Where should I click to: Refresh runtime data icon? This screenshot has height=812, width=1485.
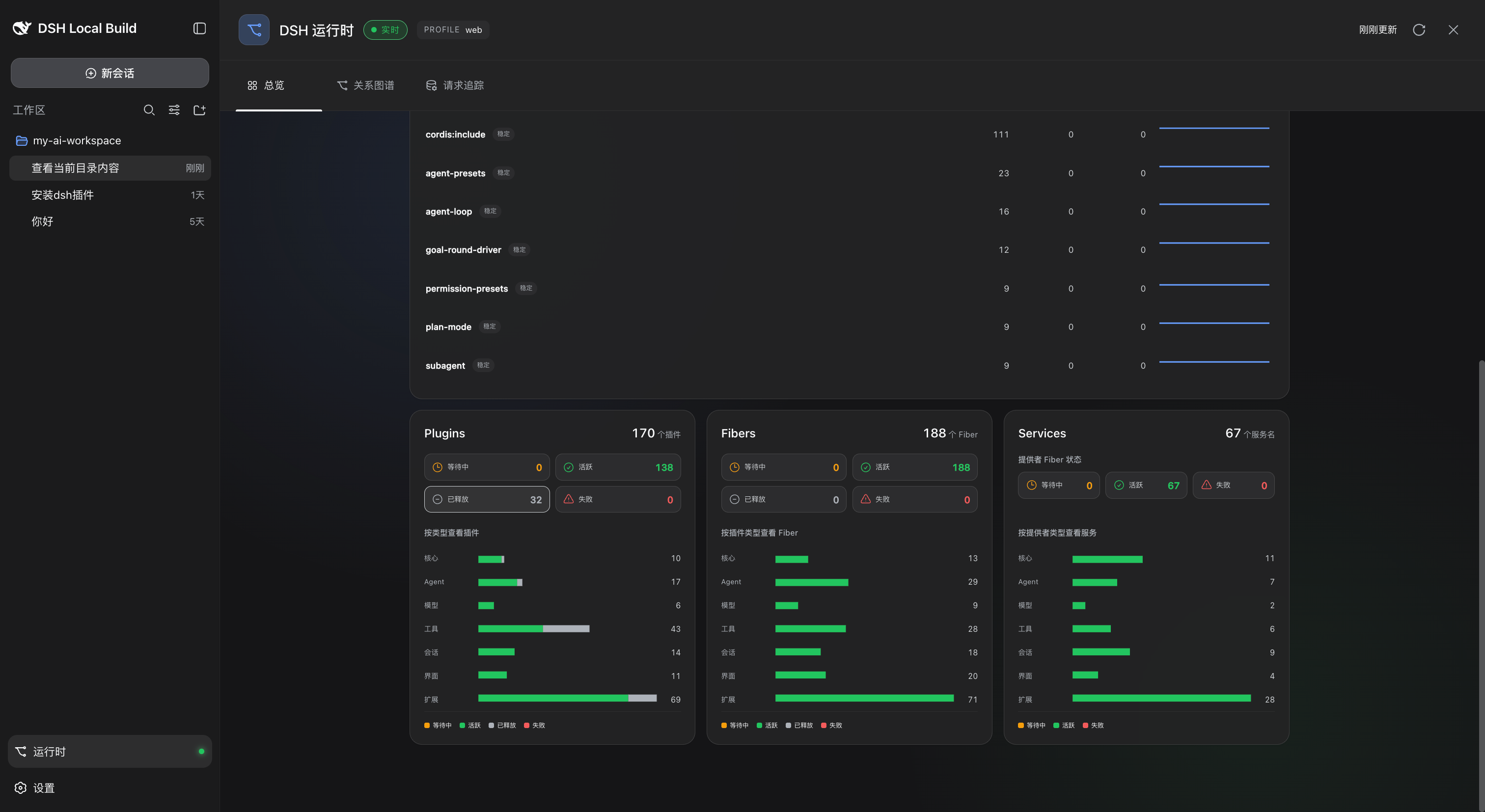1419,30
